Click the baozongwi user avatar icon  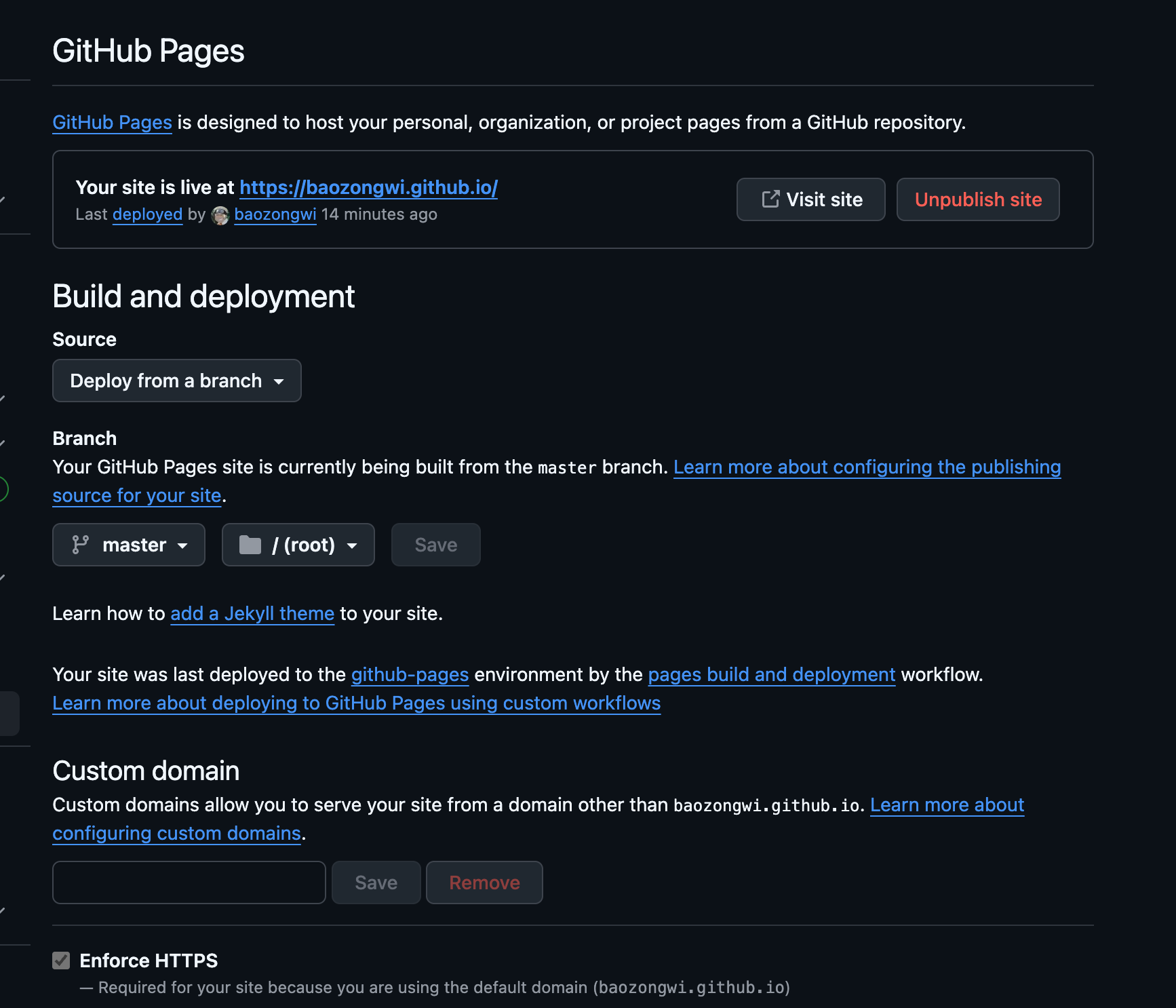pos(220,215)
